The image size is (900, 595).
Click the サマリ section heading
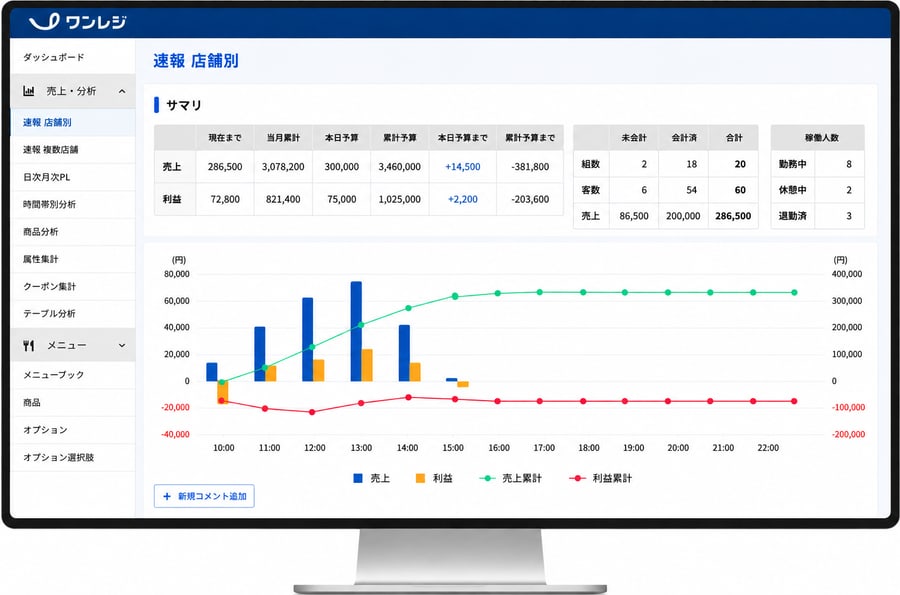(184, 105)
